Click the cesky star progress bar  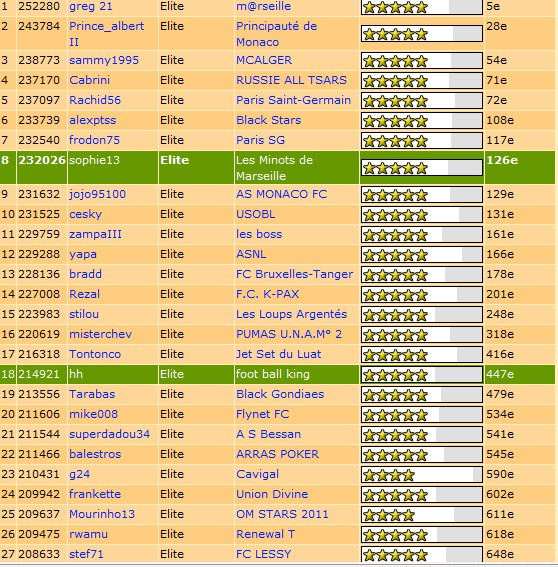click(422, 215)
